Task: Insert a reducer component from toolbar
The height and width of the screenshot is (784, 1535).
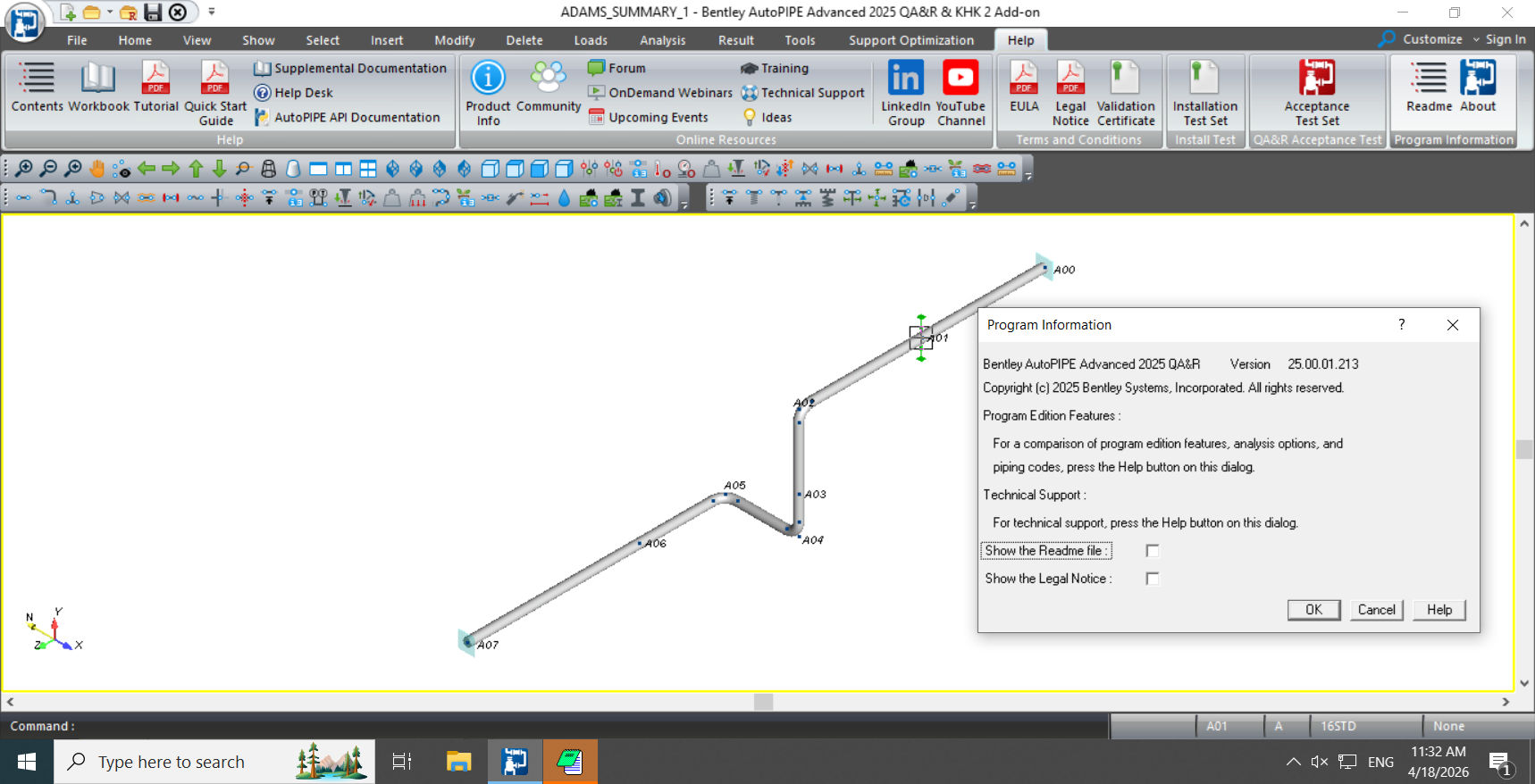Action: click(x=97, y=198)
